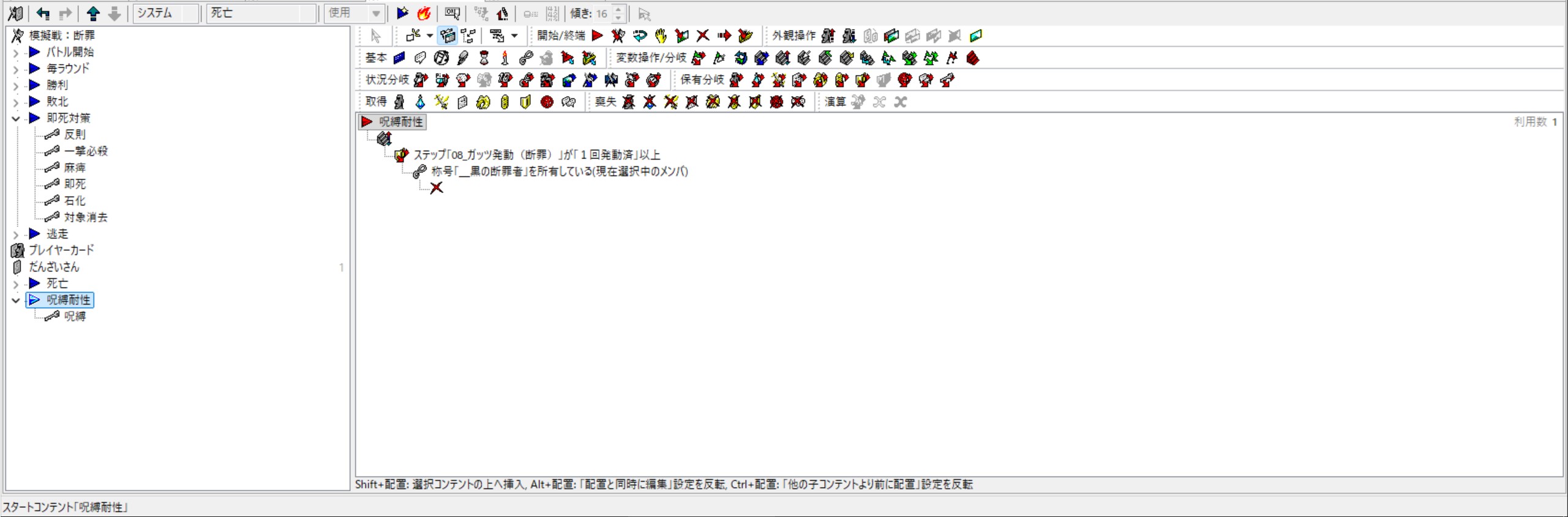The image size is (1568, 517).
Task: Click the speech bubble message icon in 基本
Action: pyautogui.click(x=420, y=58)
